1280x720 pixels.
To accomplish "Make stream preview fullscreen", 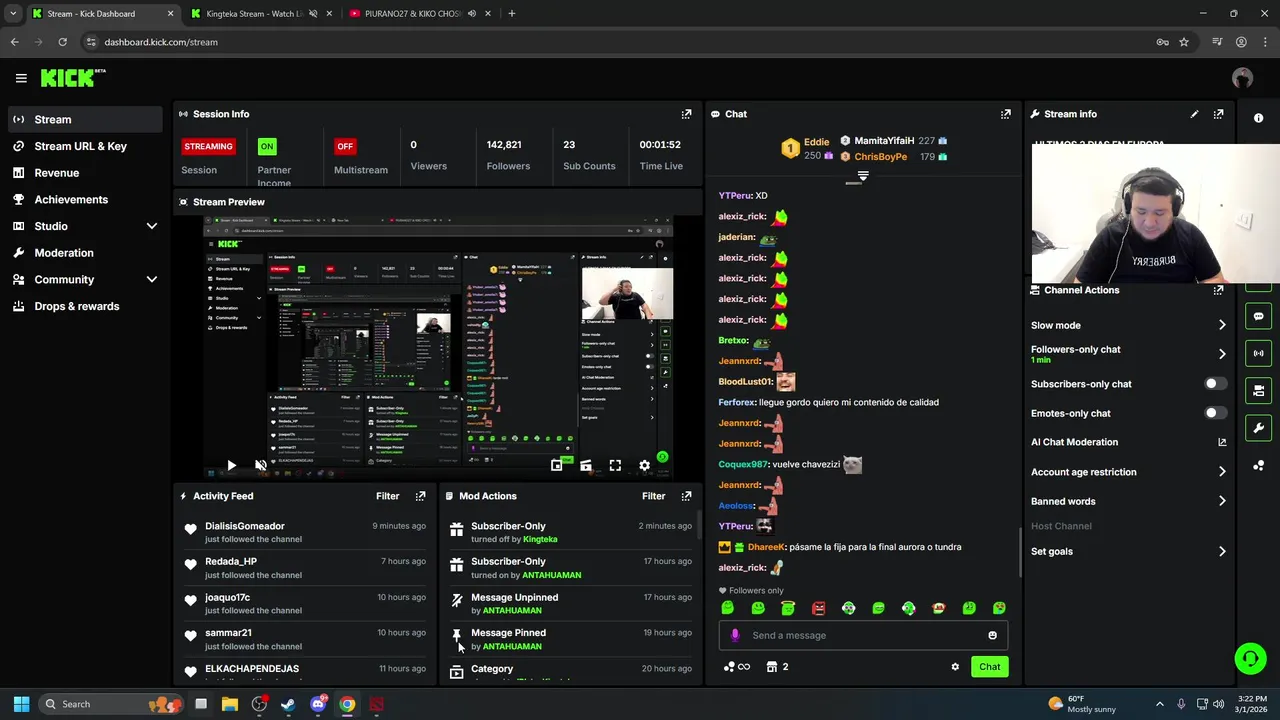I will coord(615,465).
